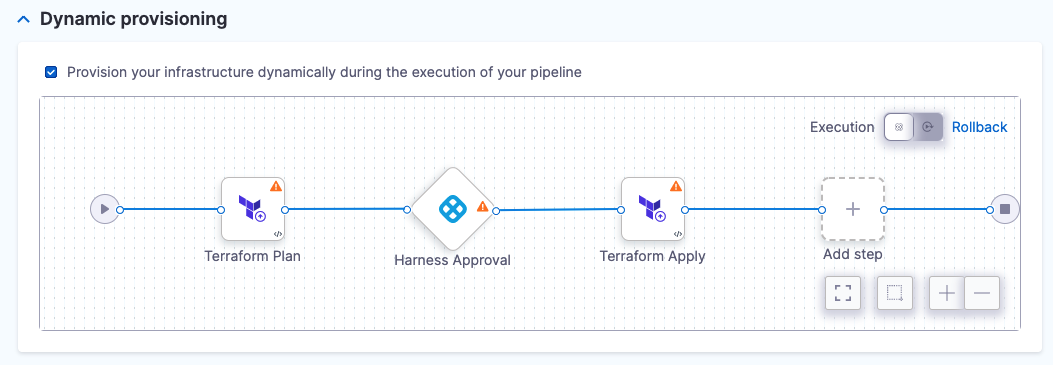Click the Dynamic provisioning heading
1053x365 pixels.
point(134,19)
